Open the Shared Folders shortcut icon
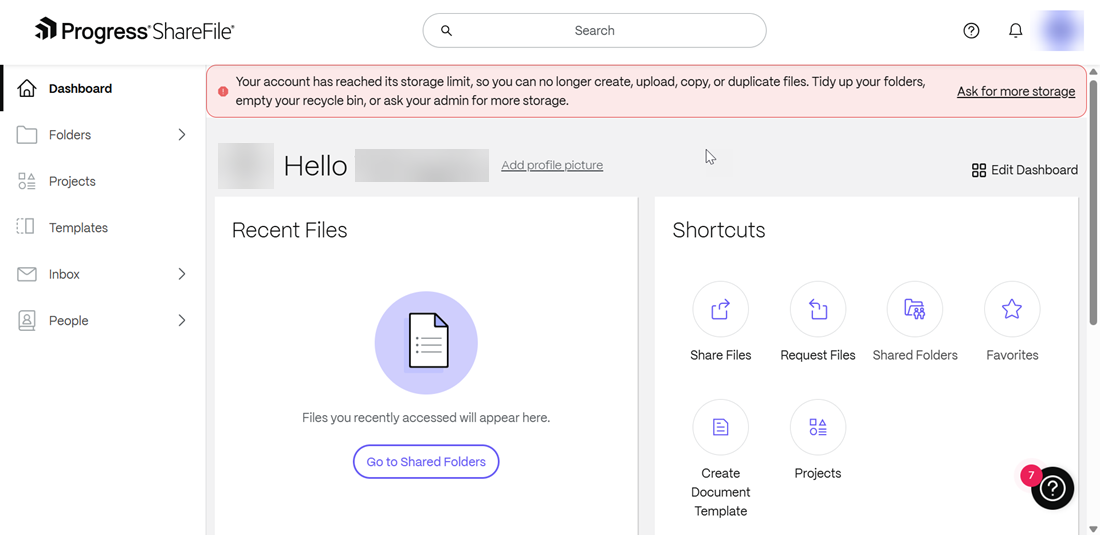The height and width of the screenshot is (535, 1100). [914, 310]
